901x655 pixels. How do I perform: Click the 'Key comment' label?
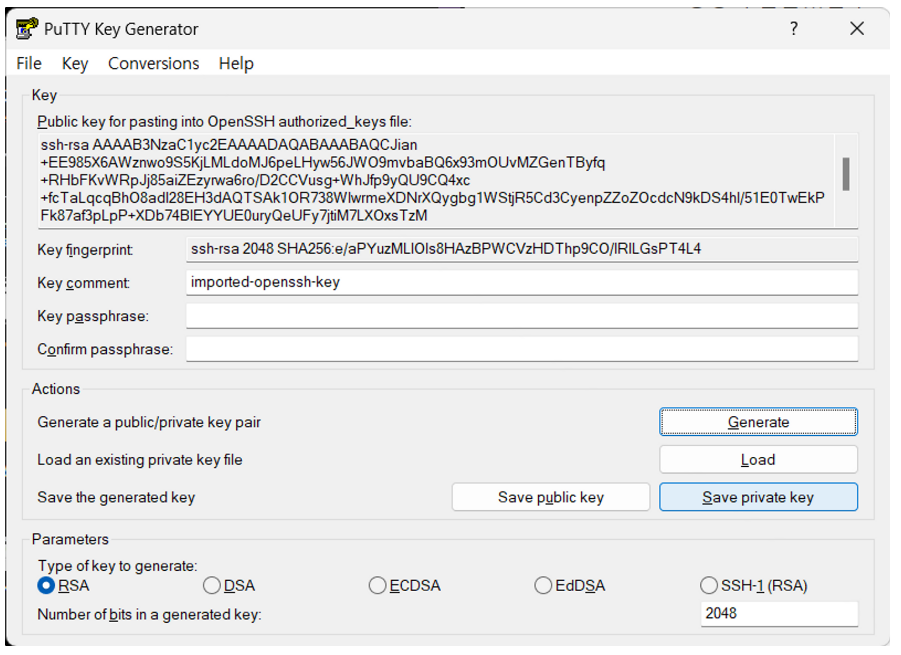pos(83,283)
